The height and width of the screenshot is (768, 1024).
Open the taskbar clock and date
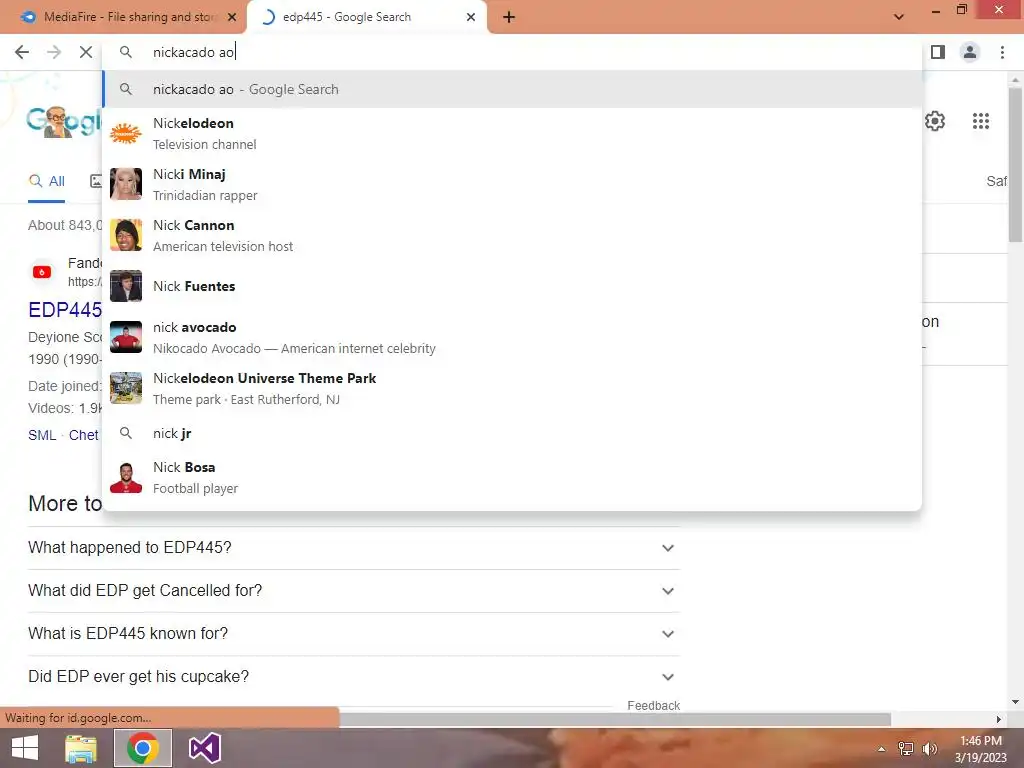click(981, 749)
